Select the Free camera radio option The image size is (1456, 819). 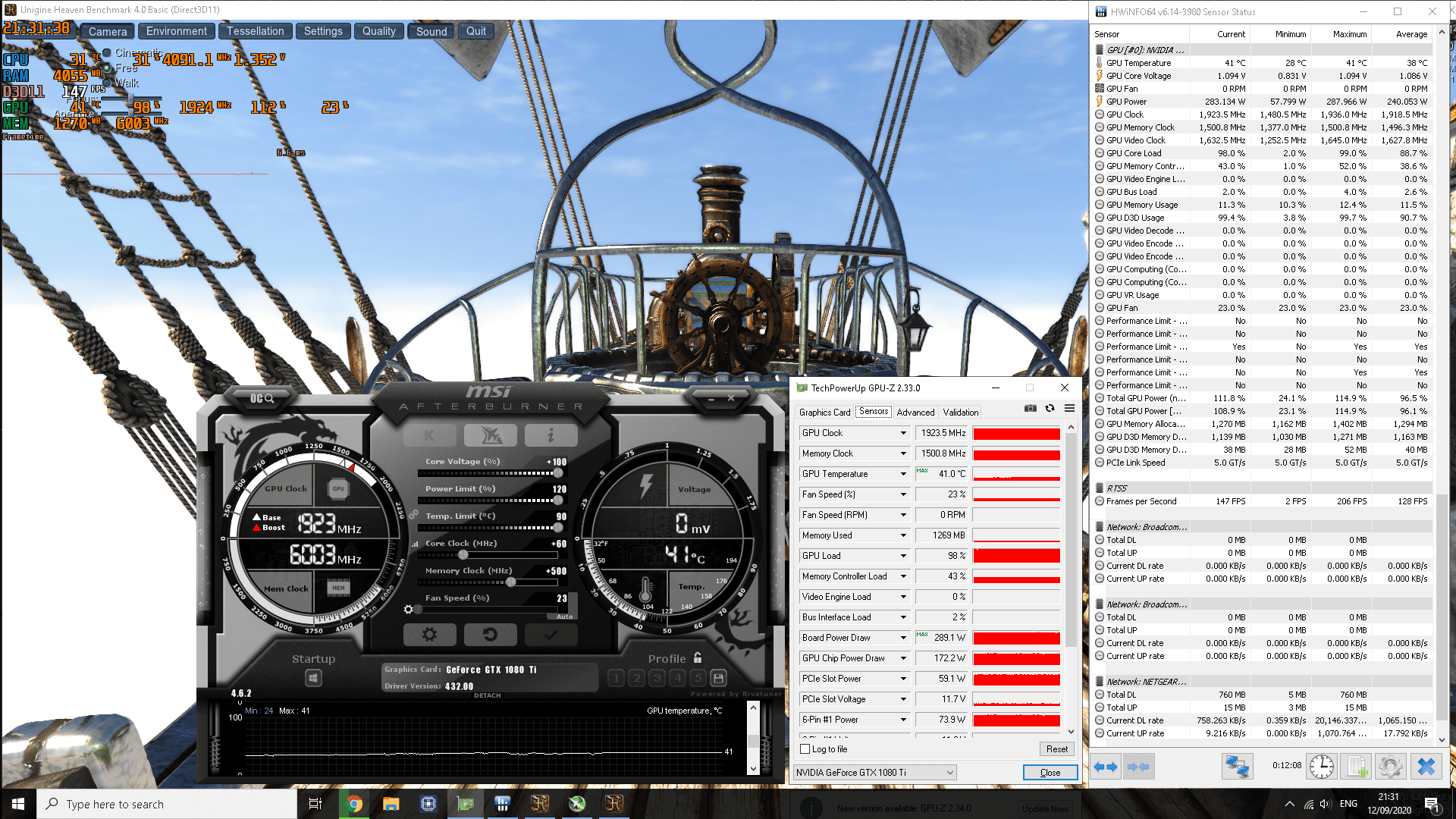[x=107, y=68]
